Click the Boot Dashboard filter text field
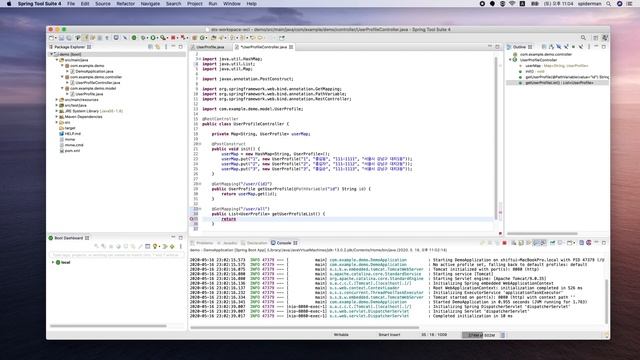Image resolution: width=640 pixels, height=360 pixels. tap(116, 255)
